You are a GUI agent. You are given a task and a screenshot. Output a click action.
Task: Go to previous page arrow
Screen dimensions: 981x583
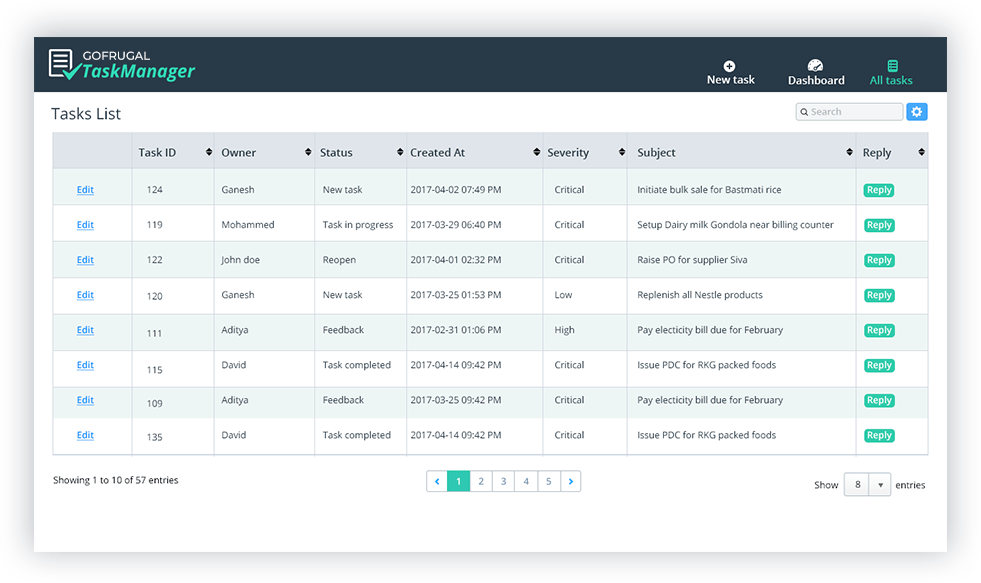[x=436, y=482]
